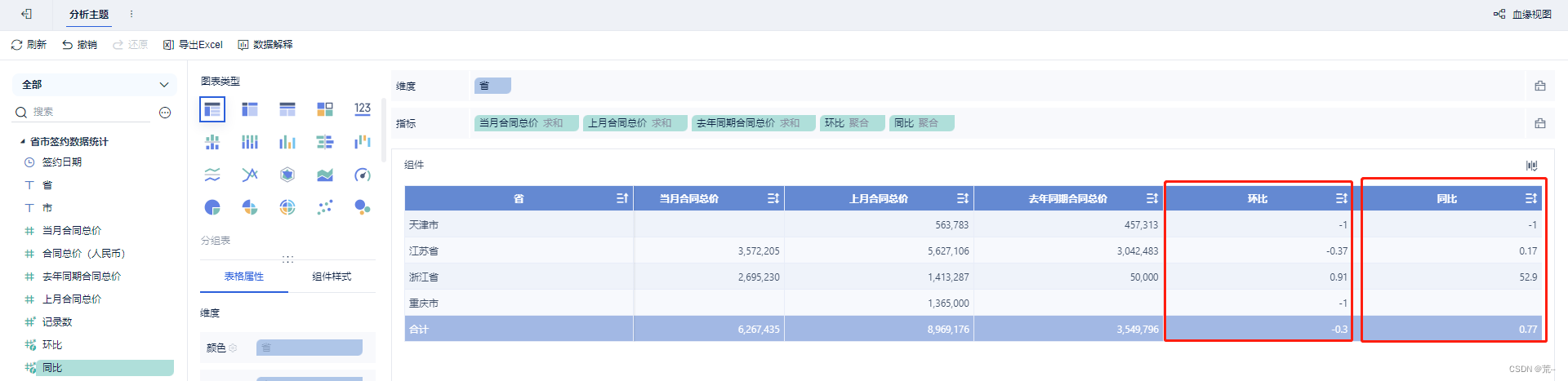Click the chart type panel scrollbar

pyautogui.click(x=383, y=129)
